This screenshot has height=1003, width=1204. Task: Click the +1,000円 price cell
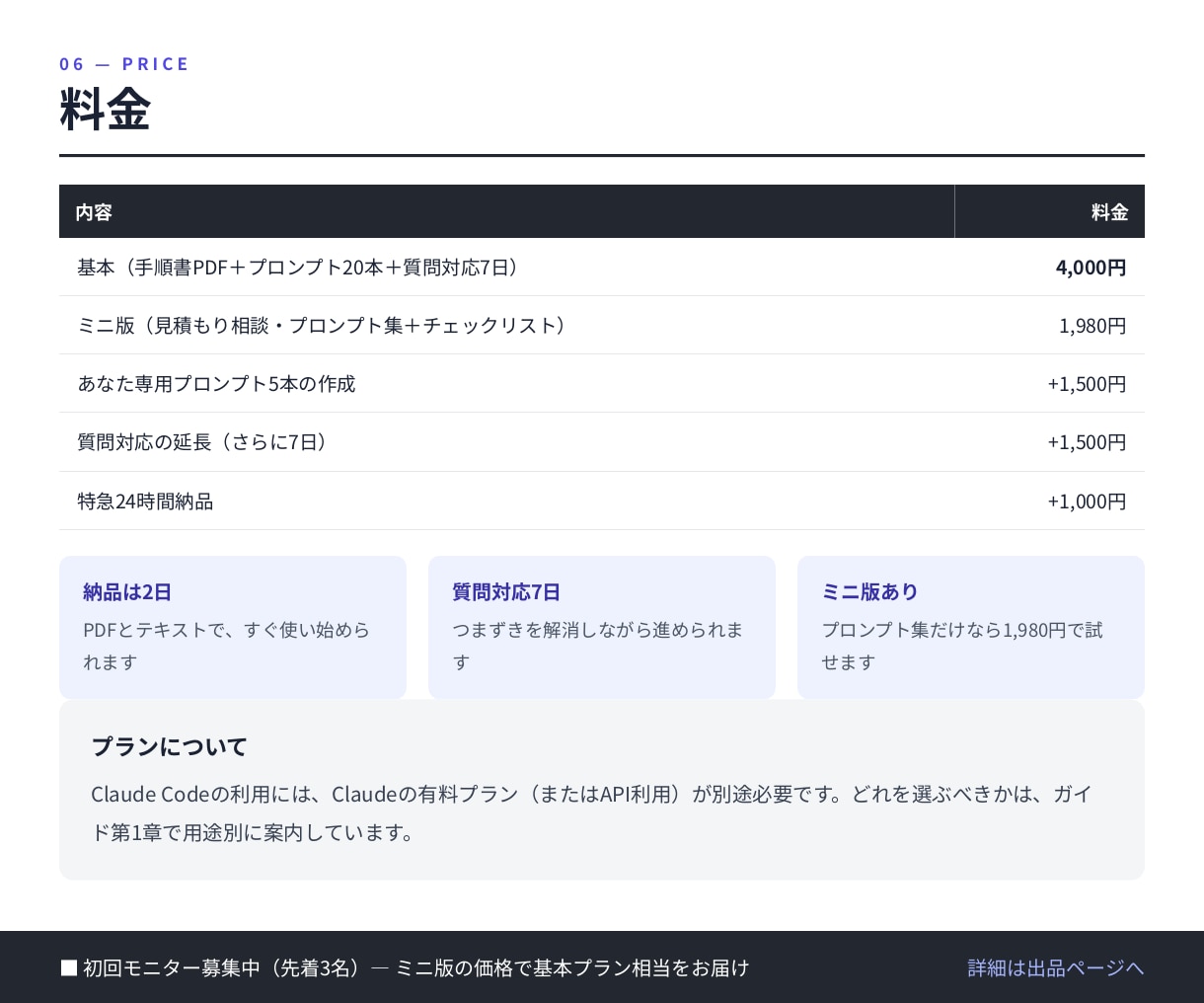click(1087, 501)
